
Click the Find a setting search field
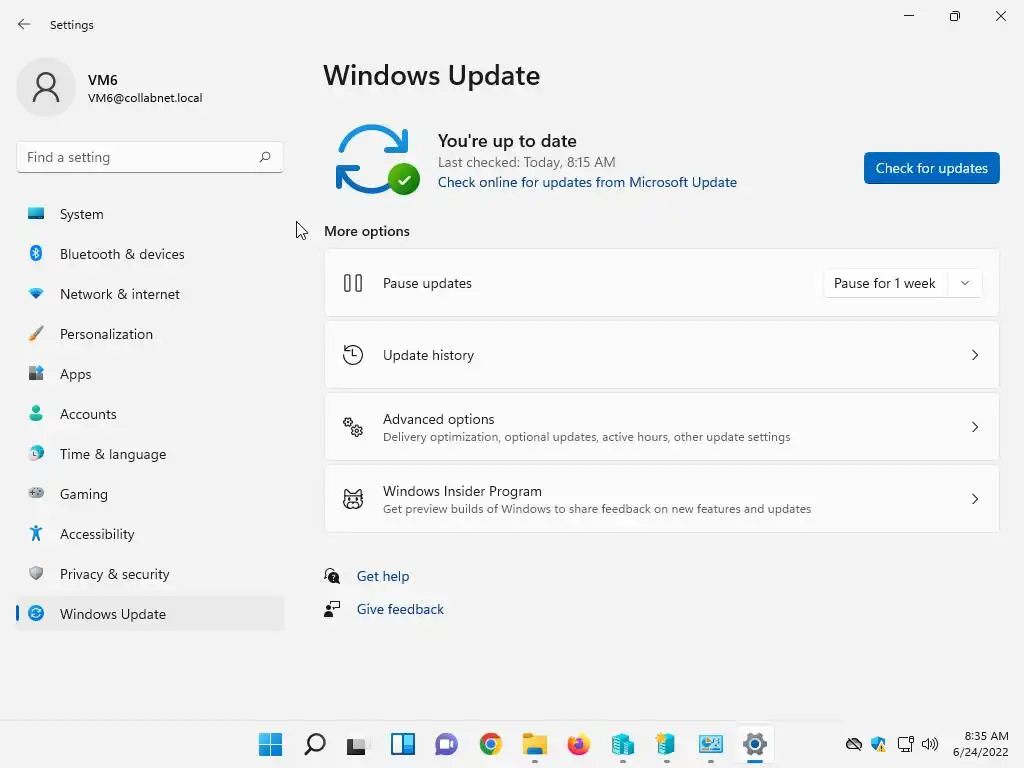pyautogui.click(x=150, y=157)
